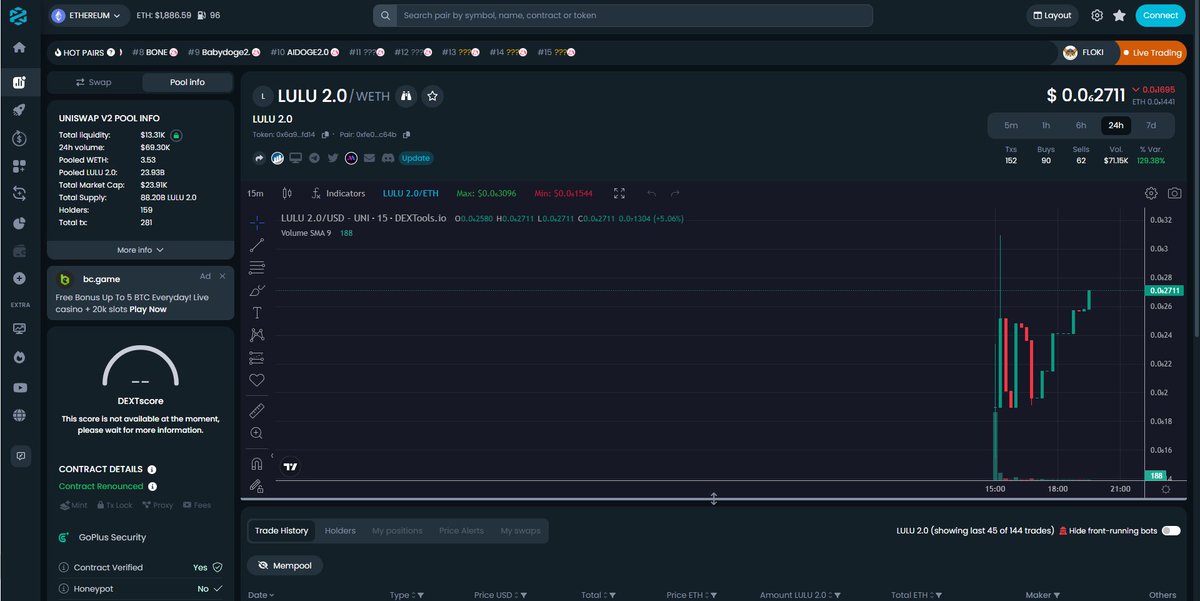Open the favorites star in the top bar
The width and height of the screenshot is (1200, 601).
[x=1119, y=15]
